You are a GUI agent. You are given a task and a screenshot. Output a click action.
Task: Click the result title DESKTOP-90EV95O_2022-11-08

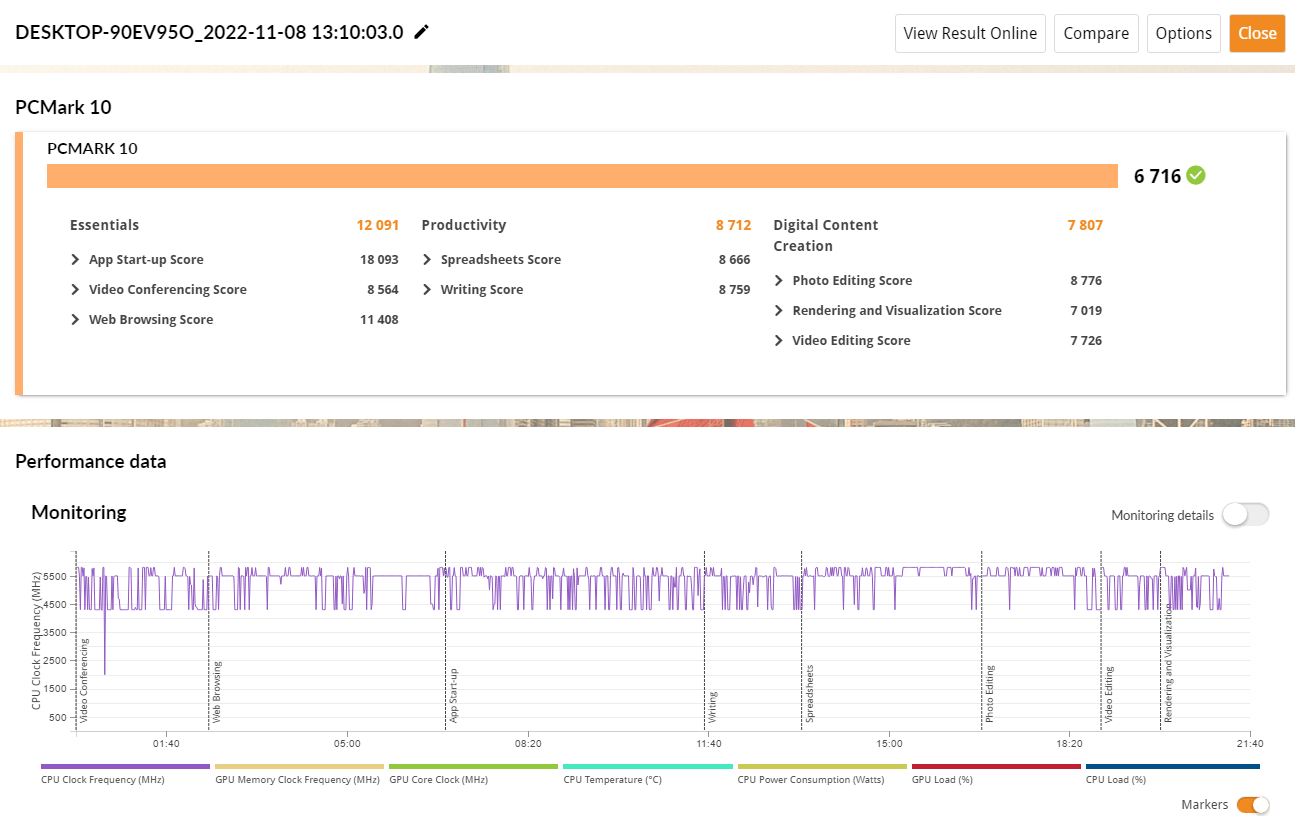(x=209, y=32)
